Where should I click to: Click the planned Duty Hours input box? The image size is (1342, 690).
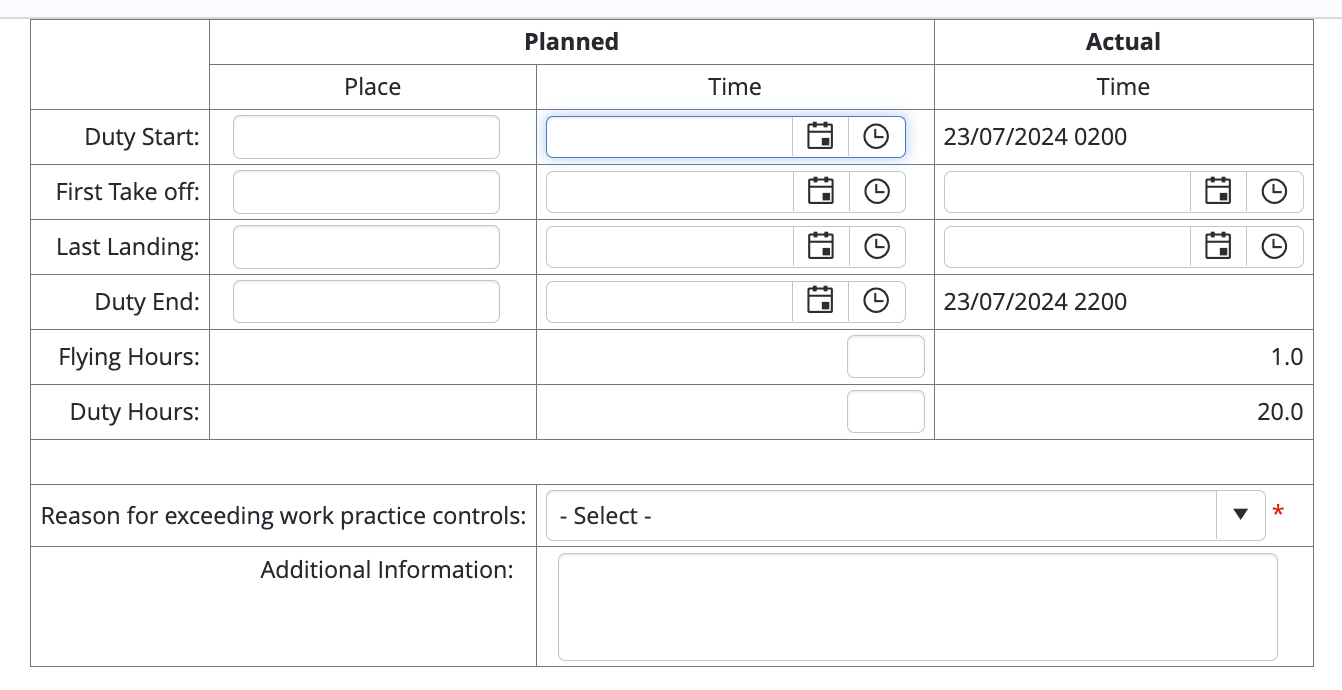point(885,411)
